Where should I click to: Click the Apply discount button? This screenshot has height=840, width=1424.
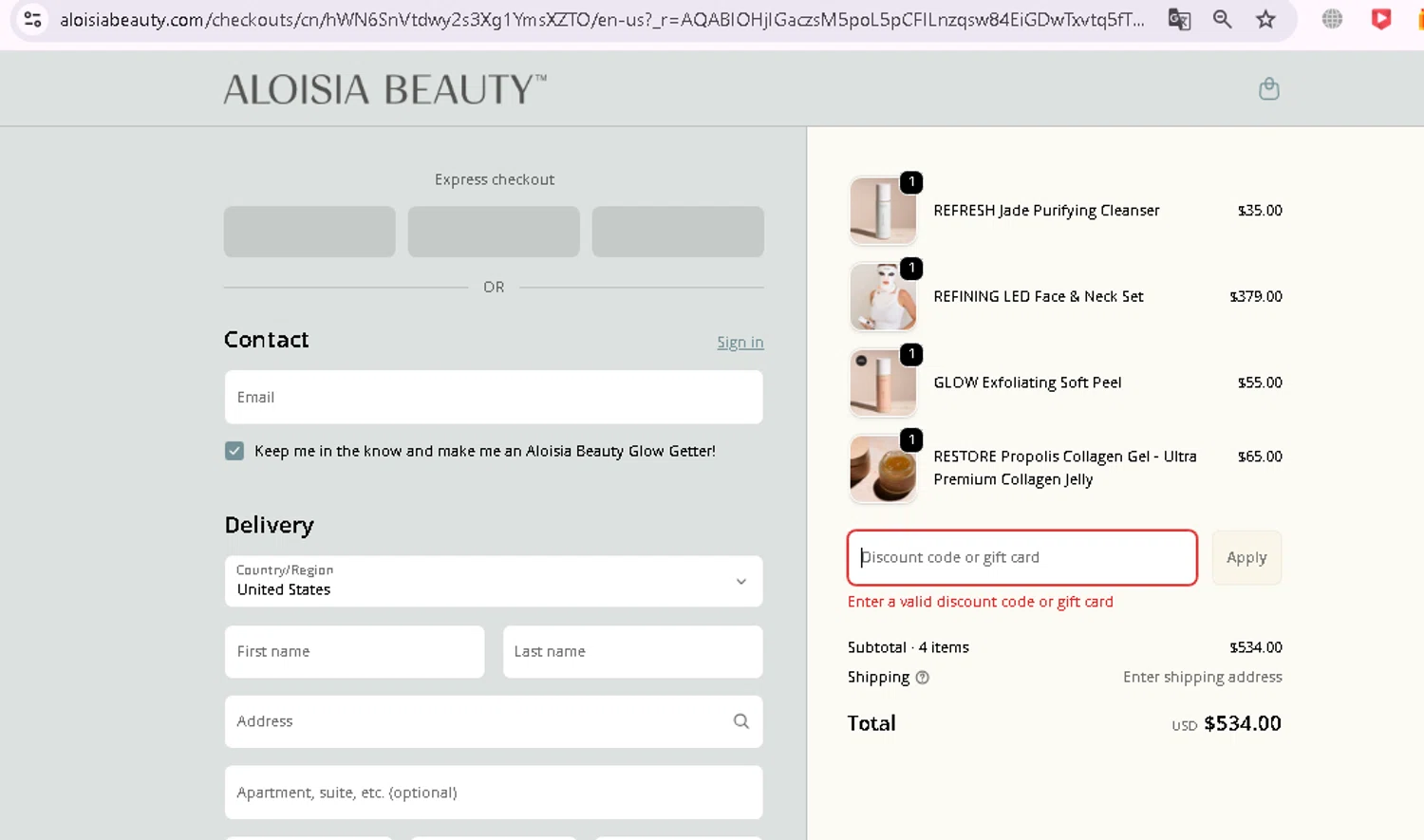click(1246, 557)
